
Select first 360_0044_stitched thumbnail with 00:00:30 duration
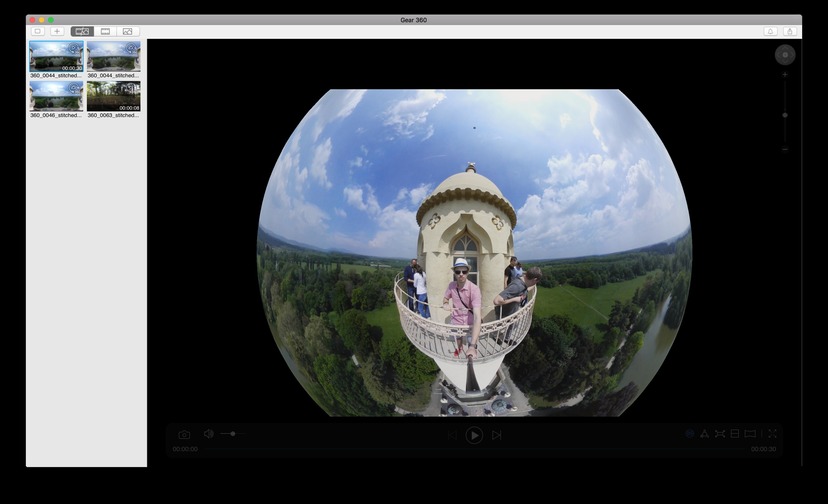point(57,57)
